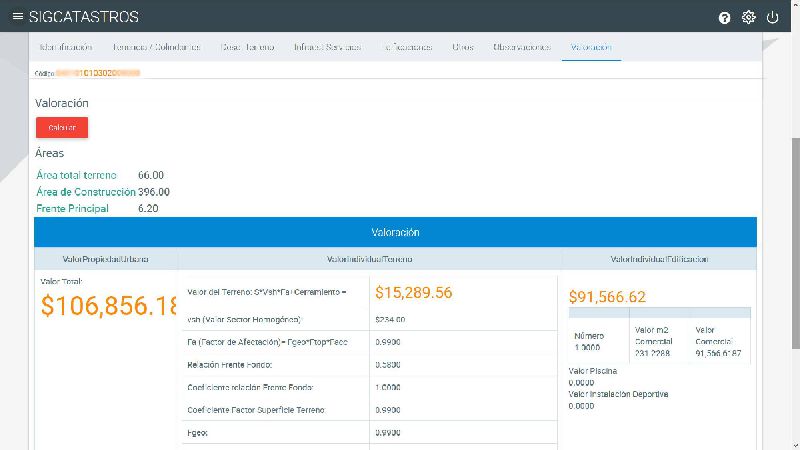Click the 'Frente Principal' label
800x450 pixels.
pyautogui.click(x=72, y=208)
